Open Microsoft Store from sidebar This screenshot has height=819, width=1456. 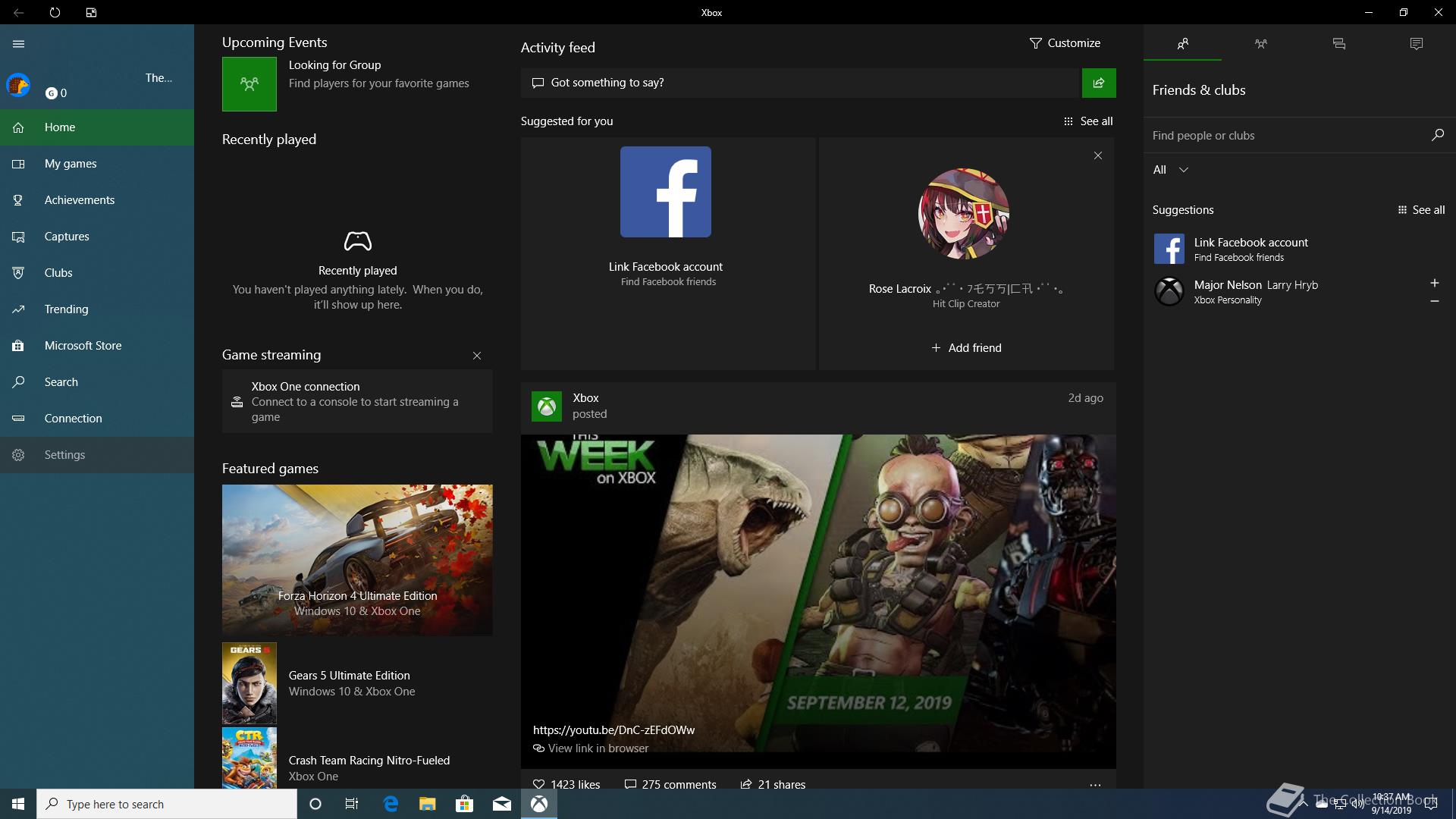(x=97, y=346)
